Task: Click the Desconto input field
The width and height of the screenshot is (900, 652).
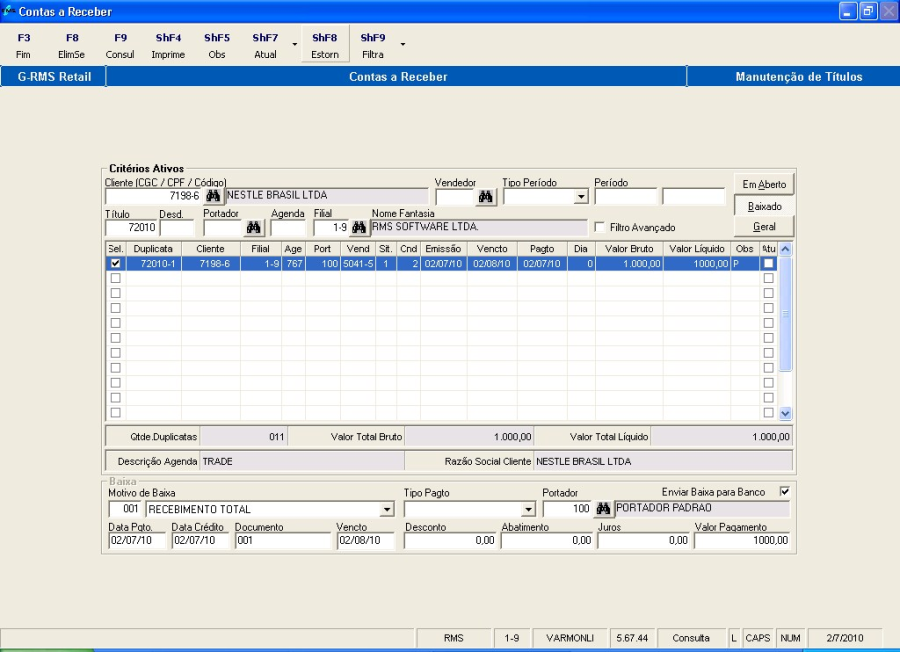Action: pyautogui.click(x=450, y=540)
